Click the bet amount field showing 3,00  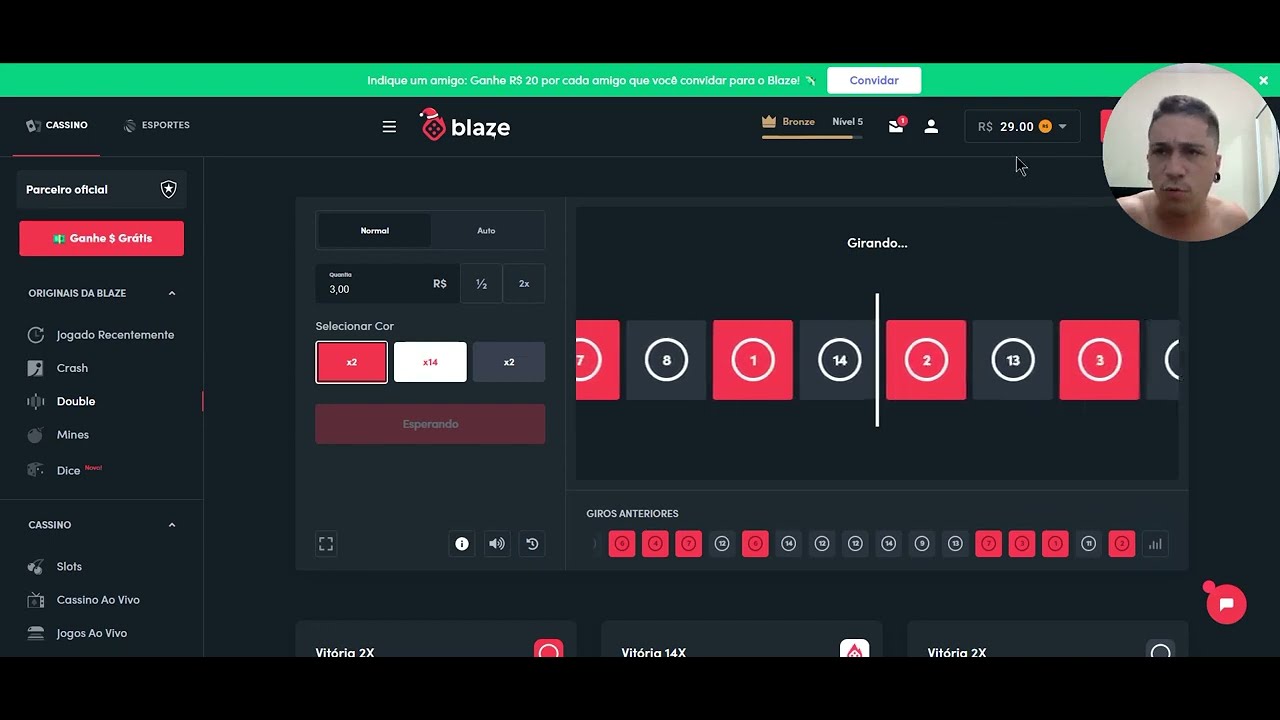pos(387,284)
